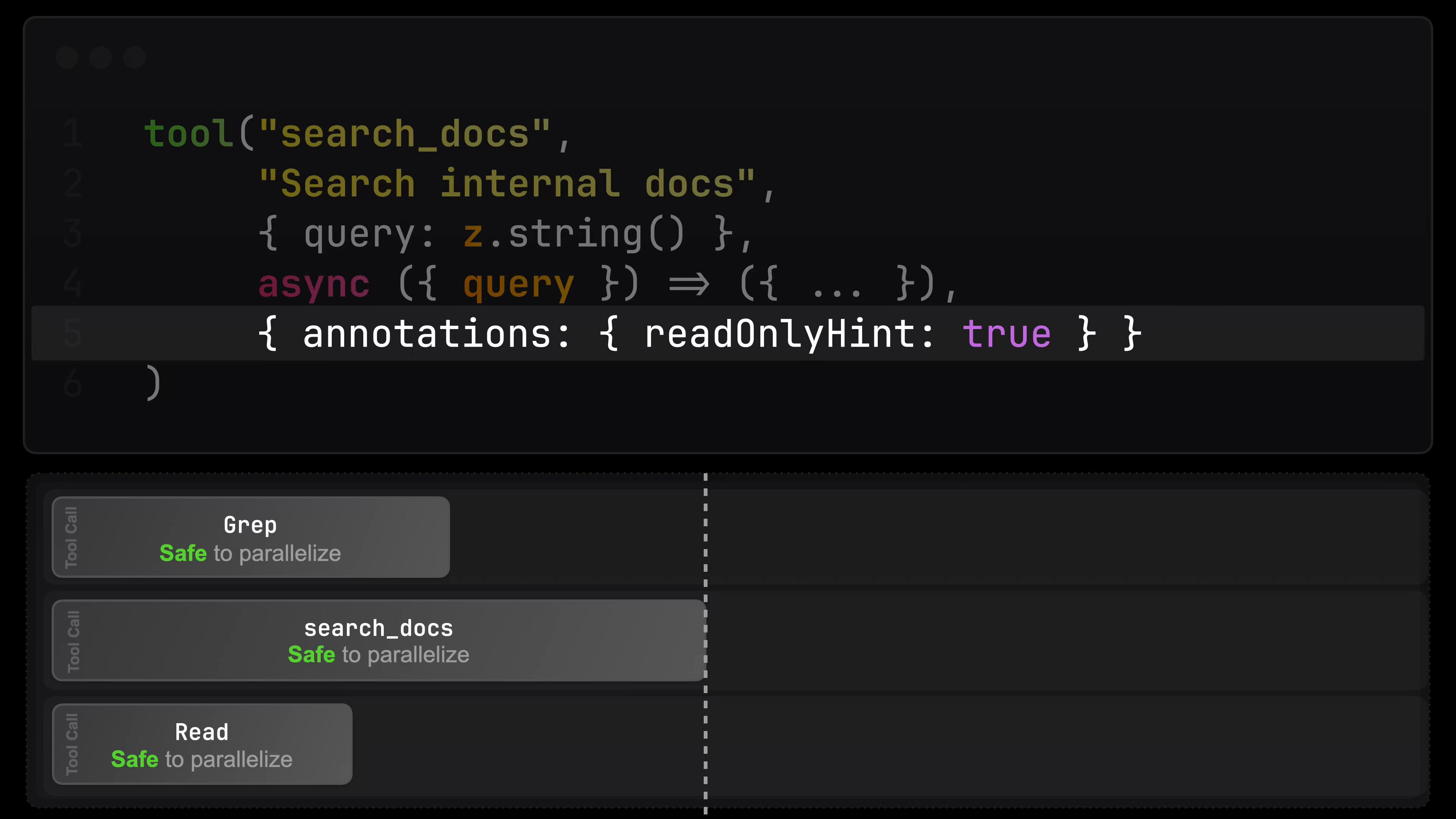Click the rightmost window dot in code window
This screenshot has width=1456, height=819.
135,58
